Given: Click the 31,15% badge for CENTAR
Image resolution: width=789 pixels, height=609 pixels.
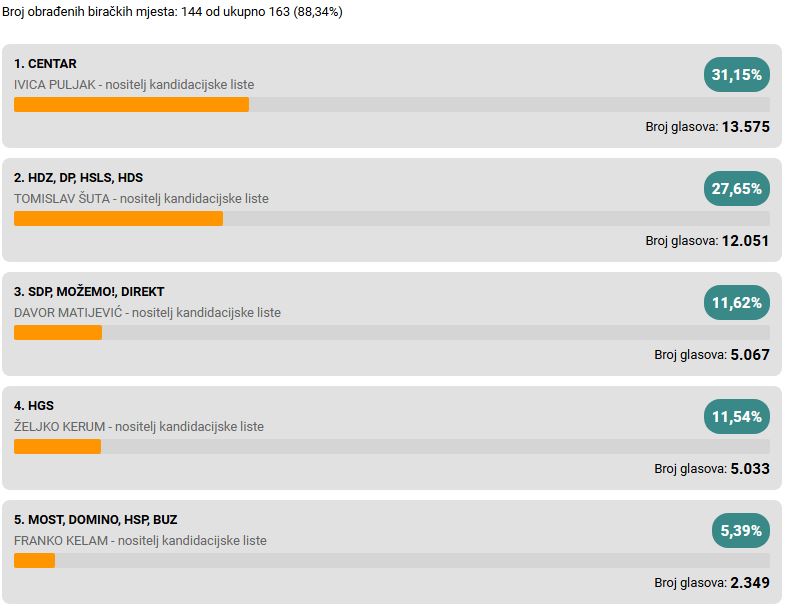Looking at the screenshot, I should (x=737, y=74).
